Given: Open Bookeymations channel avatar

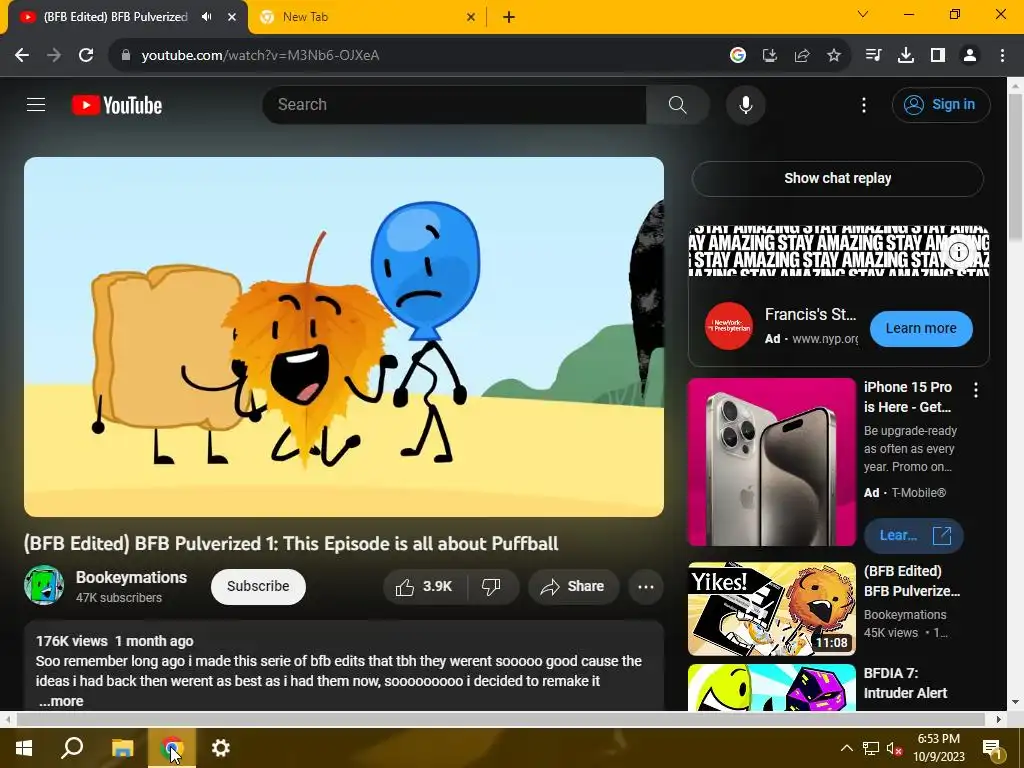Looking at the screenshot, I should [x=44, y=585].
